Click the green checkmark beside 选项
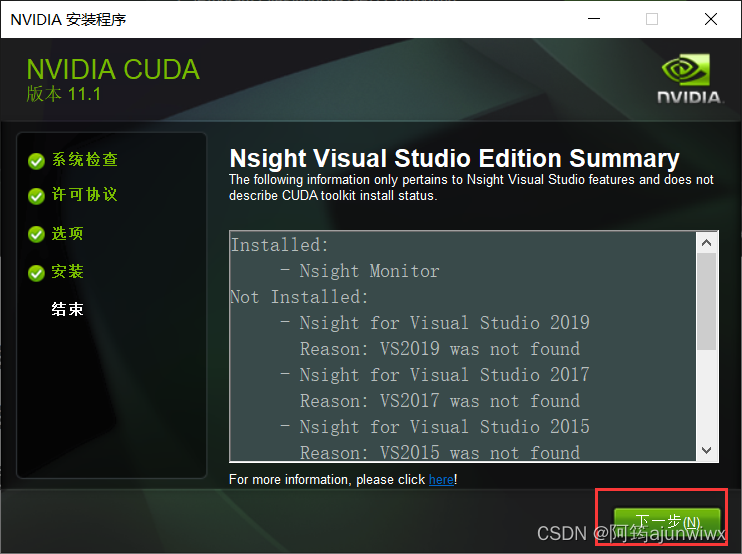The width and height of the screenshot is (742, 554). [36, 234]
